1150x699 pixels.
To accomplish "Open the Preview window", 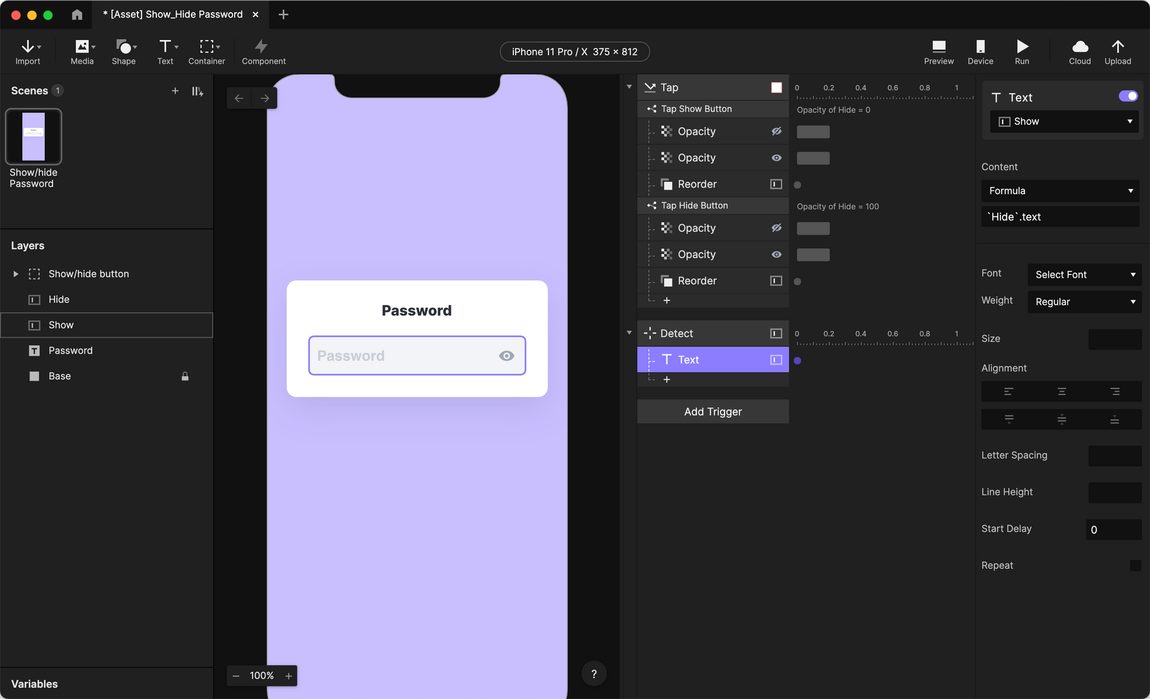I will pyautogui.click(x=939, y=52).
